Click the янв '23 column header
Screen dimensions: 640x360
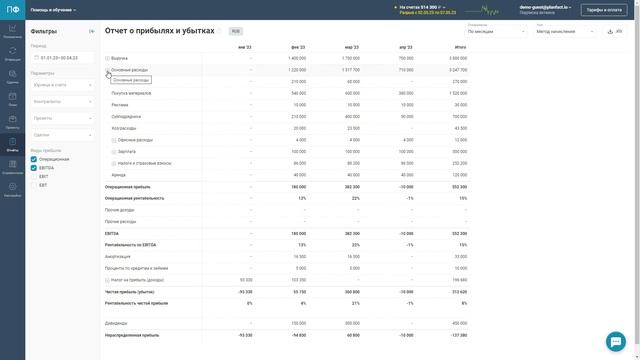244,47
